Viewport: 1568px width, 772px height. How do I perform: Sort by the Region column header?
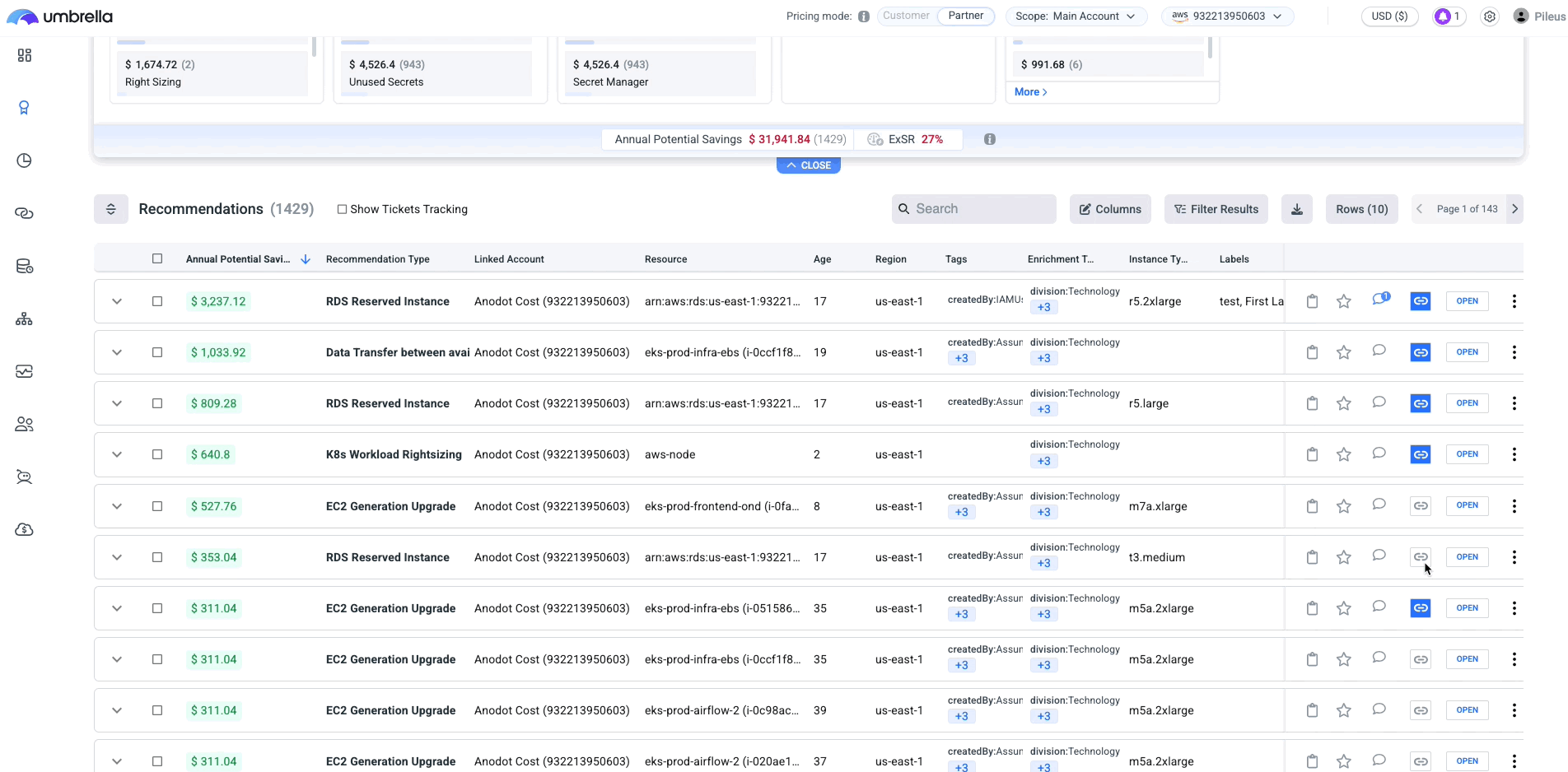click(x=891, y=259)
